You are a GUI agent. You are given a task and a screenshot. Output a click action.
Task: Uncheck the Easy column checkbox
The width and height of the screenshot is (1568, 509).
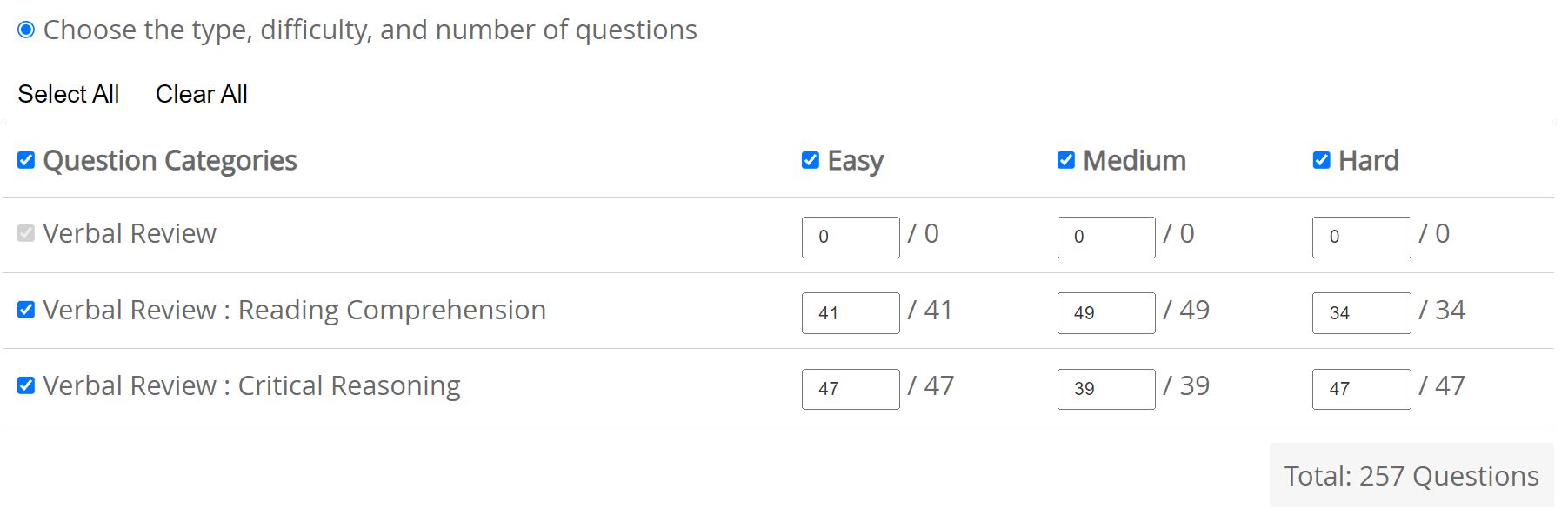pos(809,159)
